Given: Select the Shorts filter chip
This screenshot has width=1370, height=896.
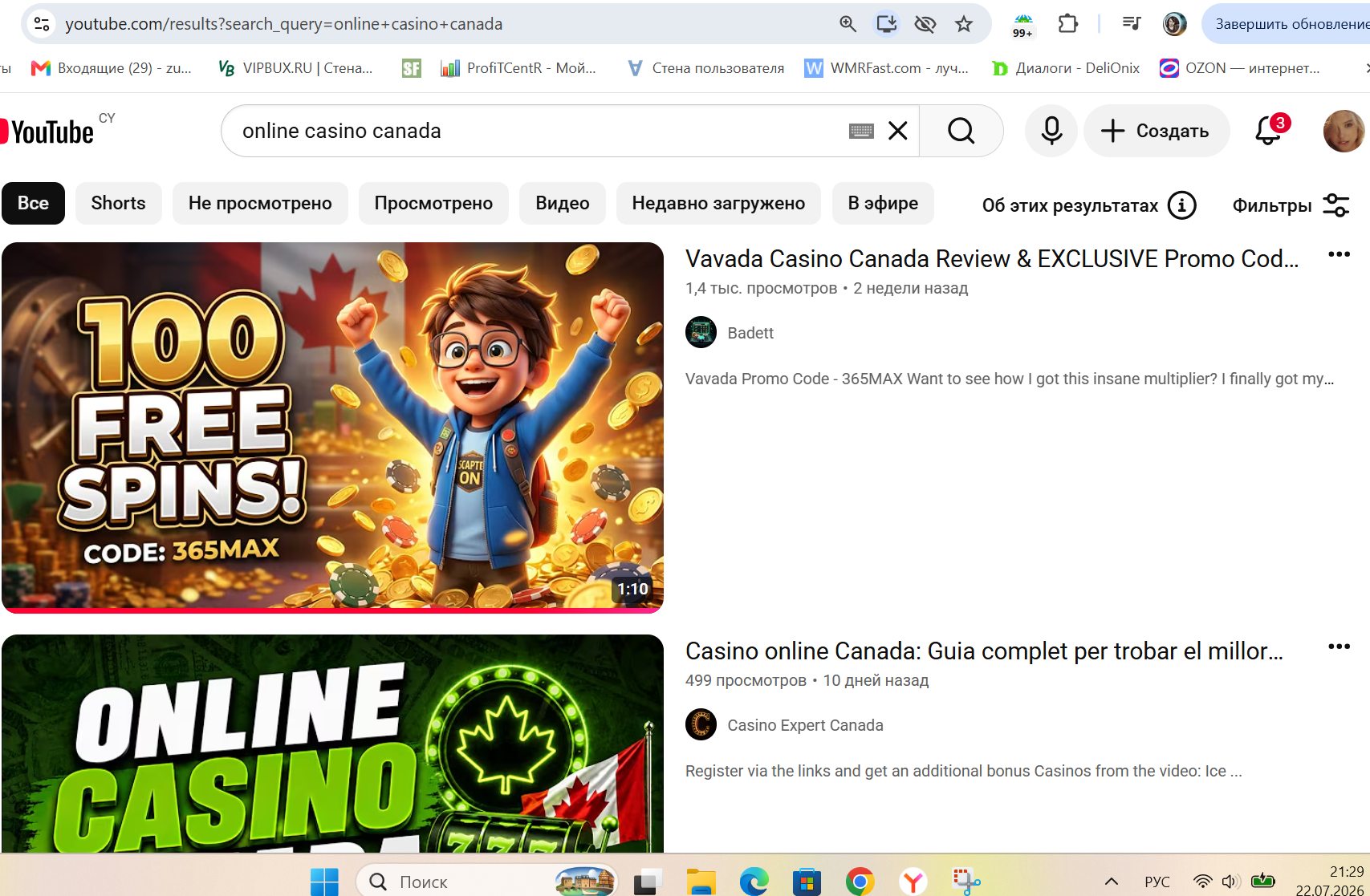Looking at the screenshot, I should tap(119, 204).
